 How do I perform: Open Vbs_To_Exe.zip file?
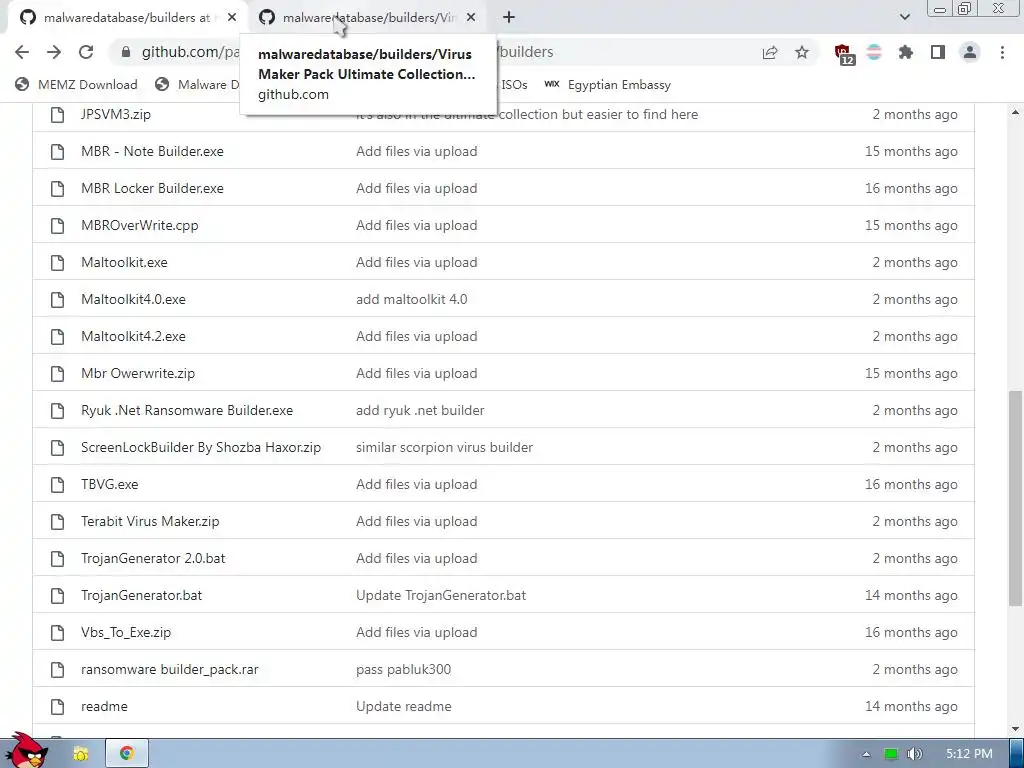(x=126, y=632)
